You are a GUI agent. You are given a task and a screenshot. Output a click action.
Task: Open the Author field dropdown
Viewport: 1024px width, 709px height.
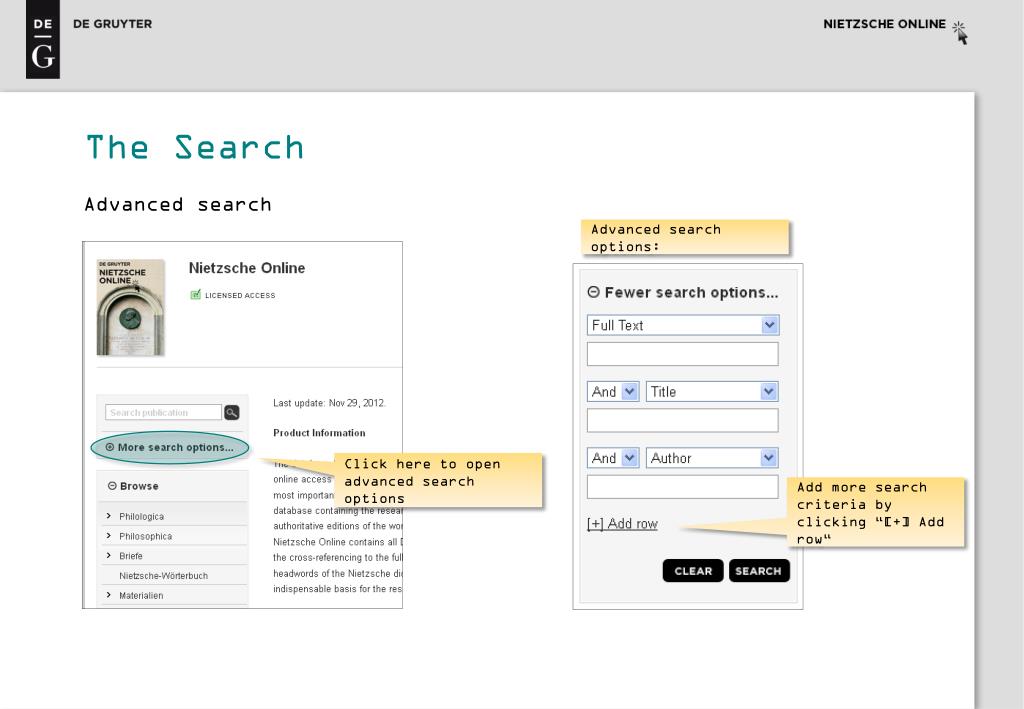[712, 458]
